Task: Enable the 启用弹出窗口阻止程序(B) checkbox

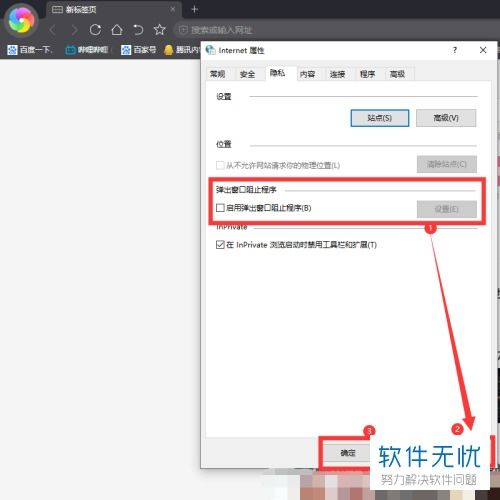Action: [x=220, y=208]
